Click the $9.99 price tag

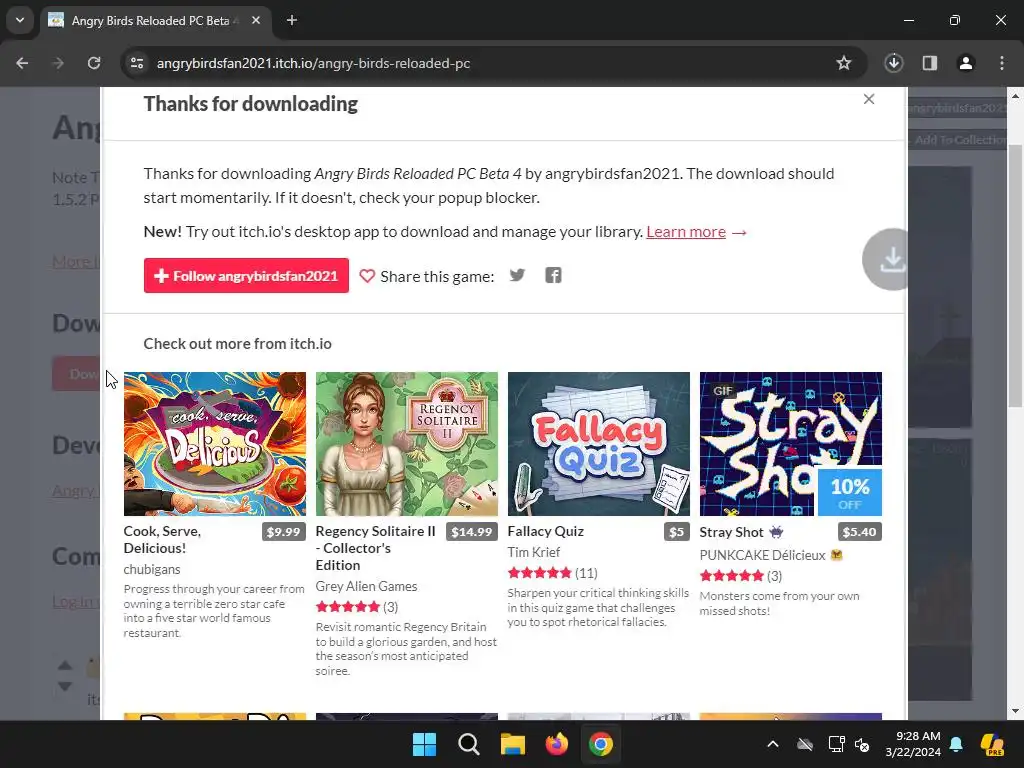click(x=283, y=532)
